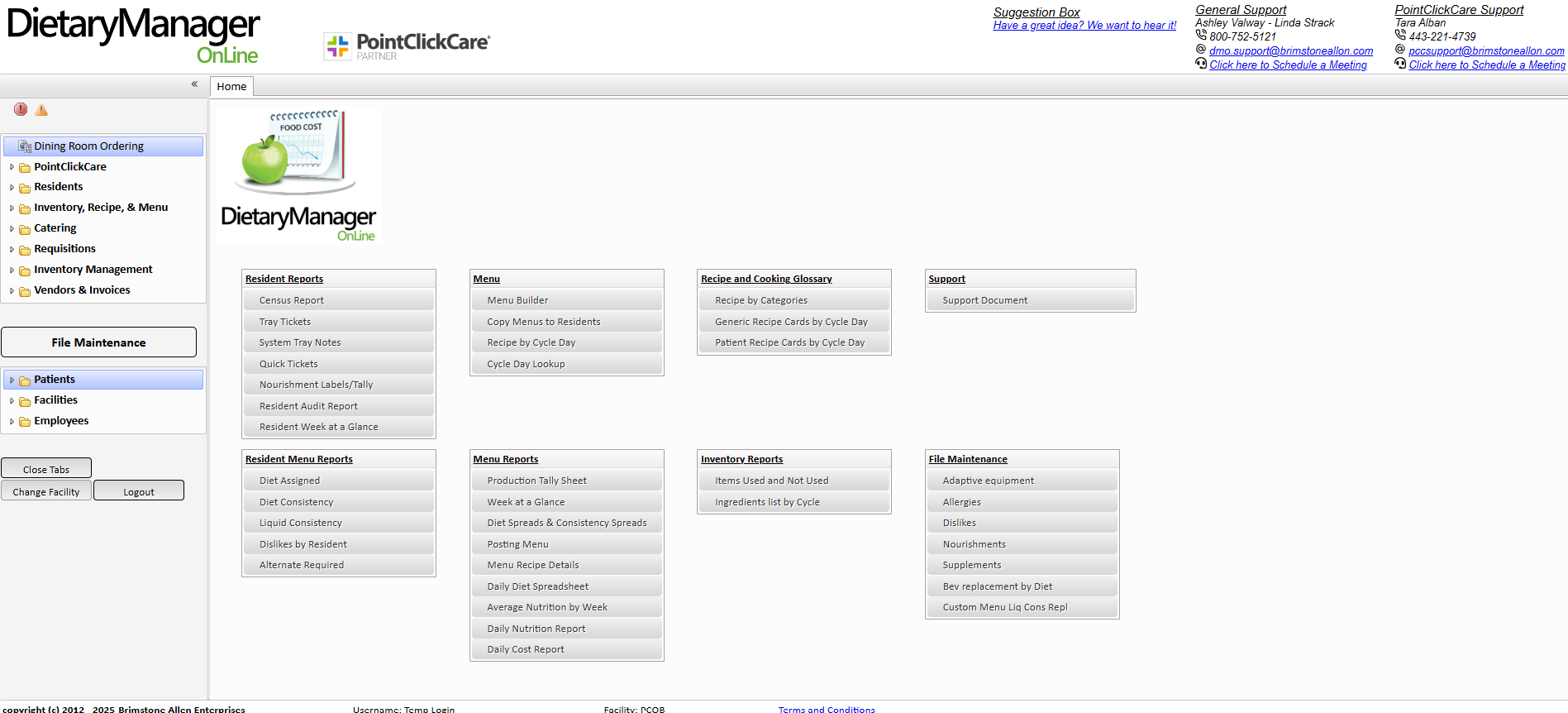Click the Logout button
Screen dimensions: 1568x713
pyautogui.click(x=139, y=491)
